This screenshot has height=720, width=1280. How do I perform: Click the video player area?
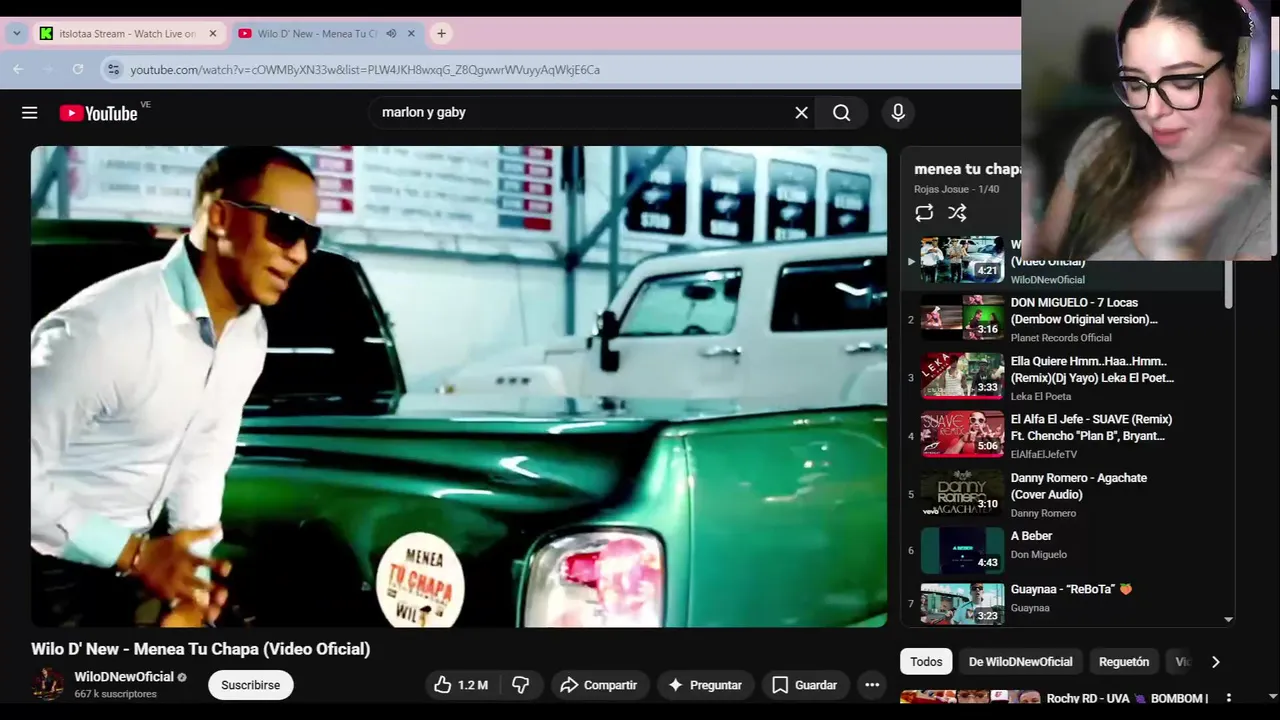click(x=459, y=387)
